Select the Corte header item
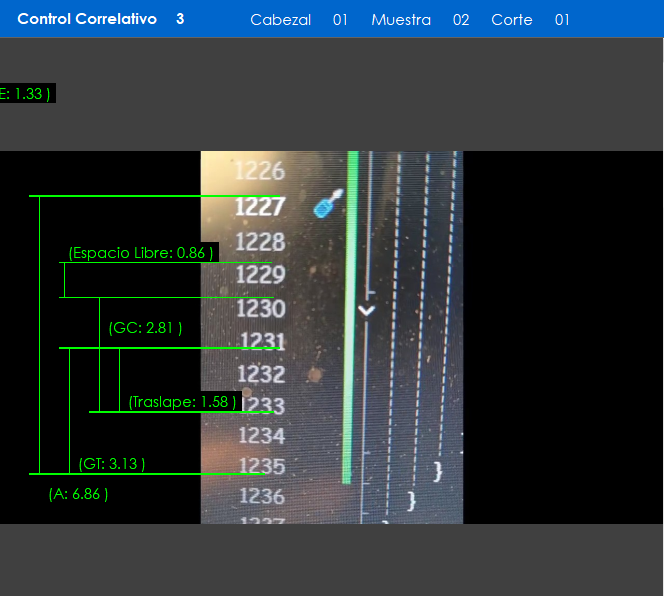664x596 pixels. [511, 20]
